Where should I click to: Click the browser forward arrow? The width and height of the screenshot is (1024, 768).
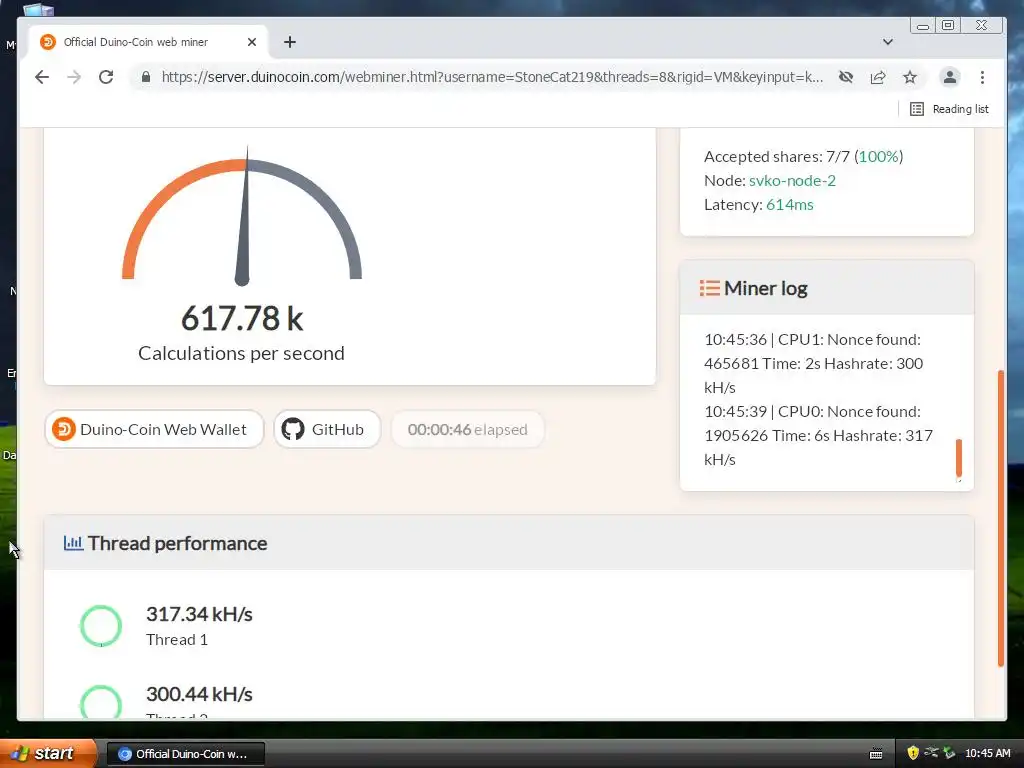(x=74, y=77)
